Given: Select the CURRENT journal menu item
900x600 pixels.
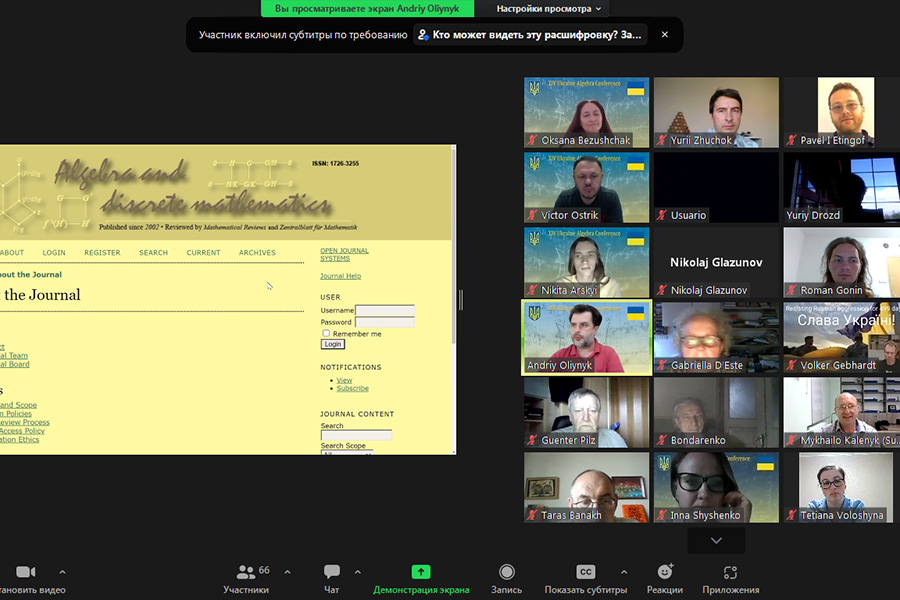Looking at the screenshot, I should (203, 253).
